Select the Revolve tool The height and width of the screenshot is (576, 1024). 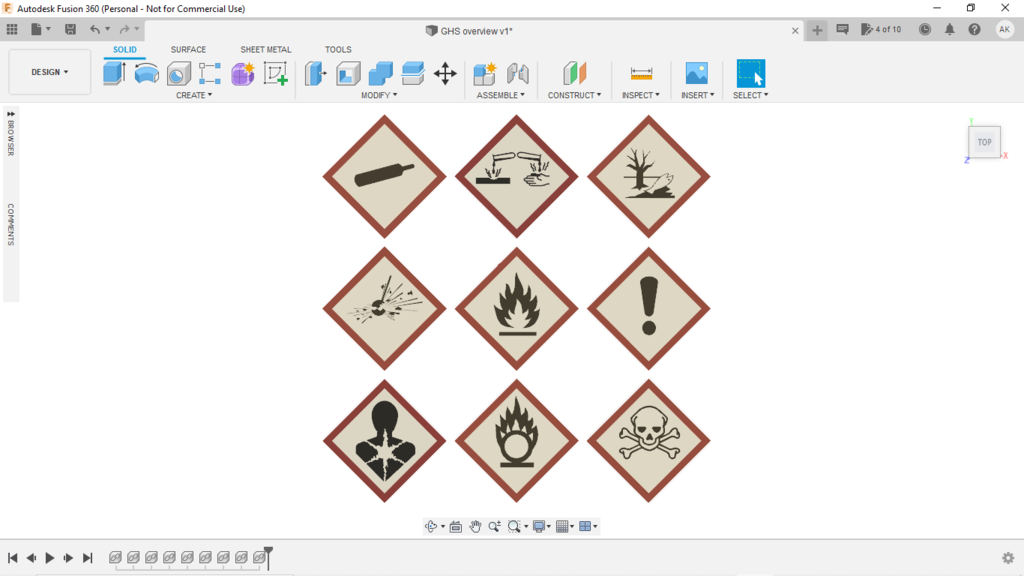[146, 74]
